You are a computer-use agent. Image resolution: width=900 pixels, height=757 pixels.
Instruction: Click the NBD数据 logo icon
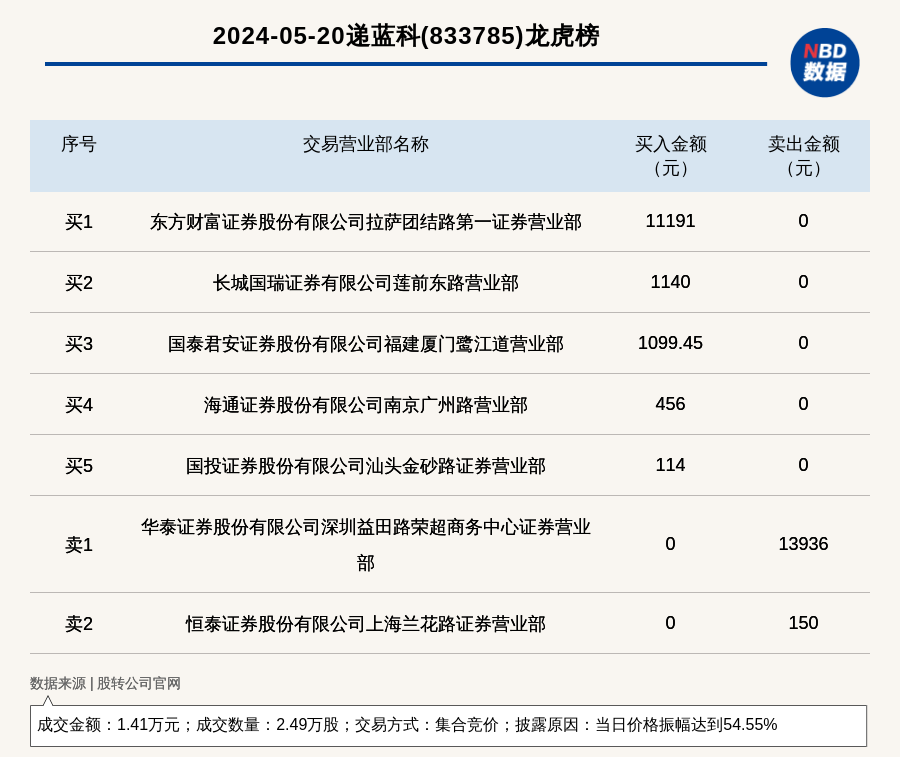click(824, 63)
